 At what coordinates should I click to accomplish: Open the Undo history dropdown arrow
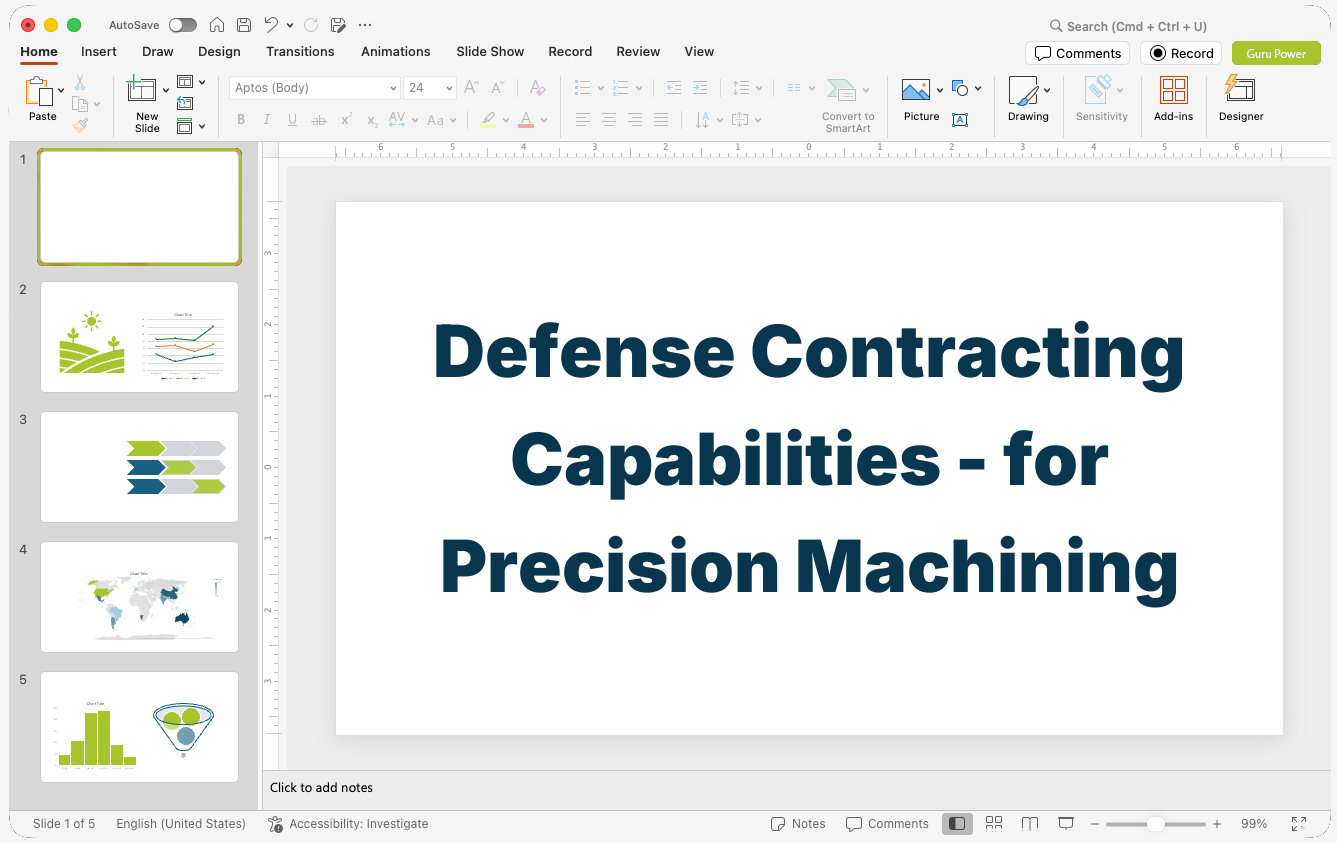pyautogui.click(x=290, y=25)
